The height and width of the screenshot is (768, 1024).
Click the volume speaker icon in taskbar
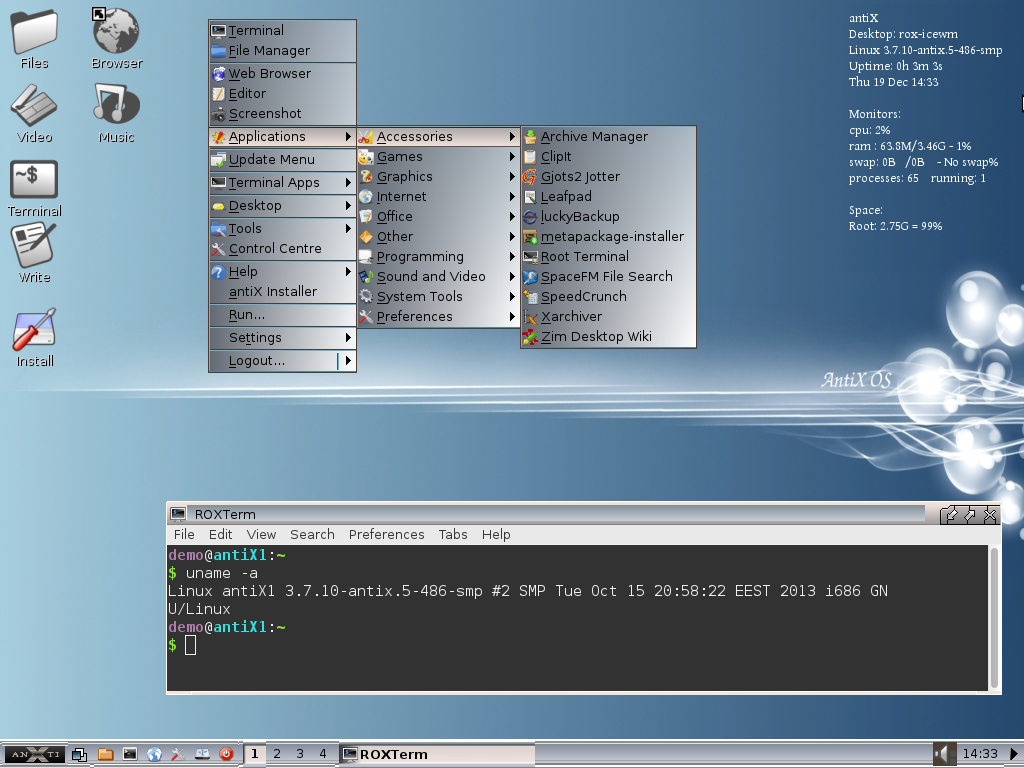(943, 753)
